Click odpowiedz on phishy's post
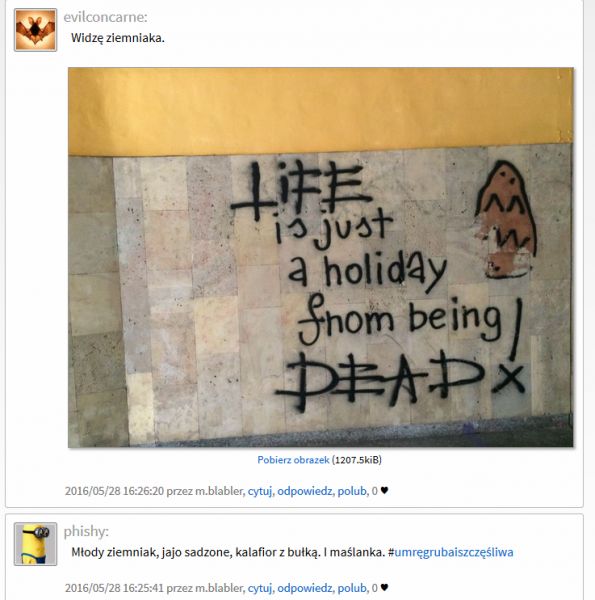Image resolution: width=595 pixels, height=600 pixels. 305,588
